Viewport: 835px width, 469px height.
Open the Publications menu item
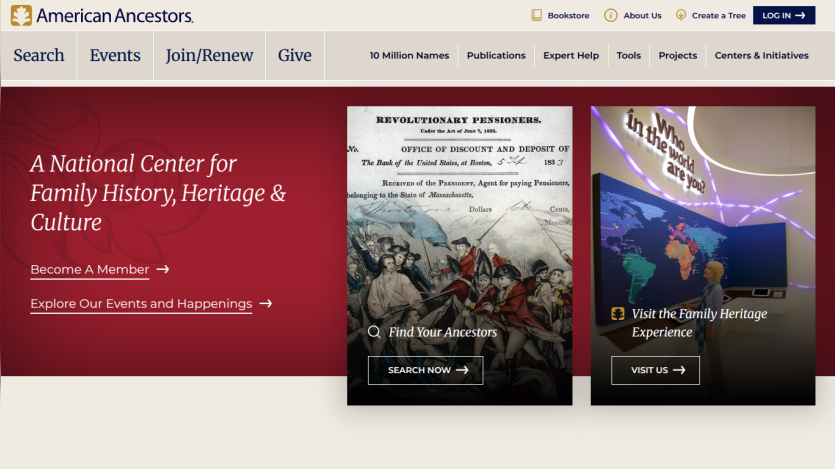496,55
